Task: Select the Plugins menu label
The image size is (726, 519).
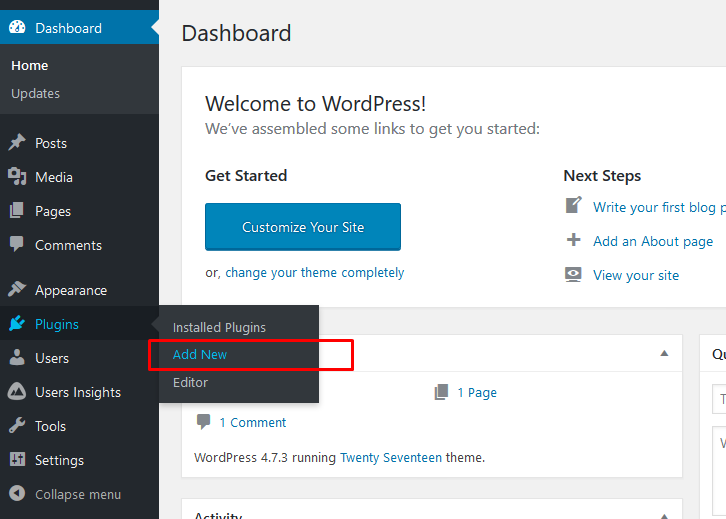Action: (x=56, y=325)
